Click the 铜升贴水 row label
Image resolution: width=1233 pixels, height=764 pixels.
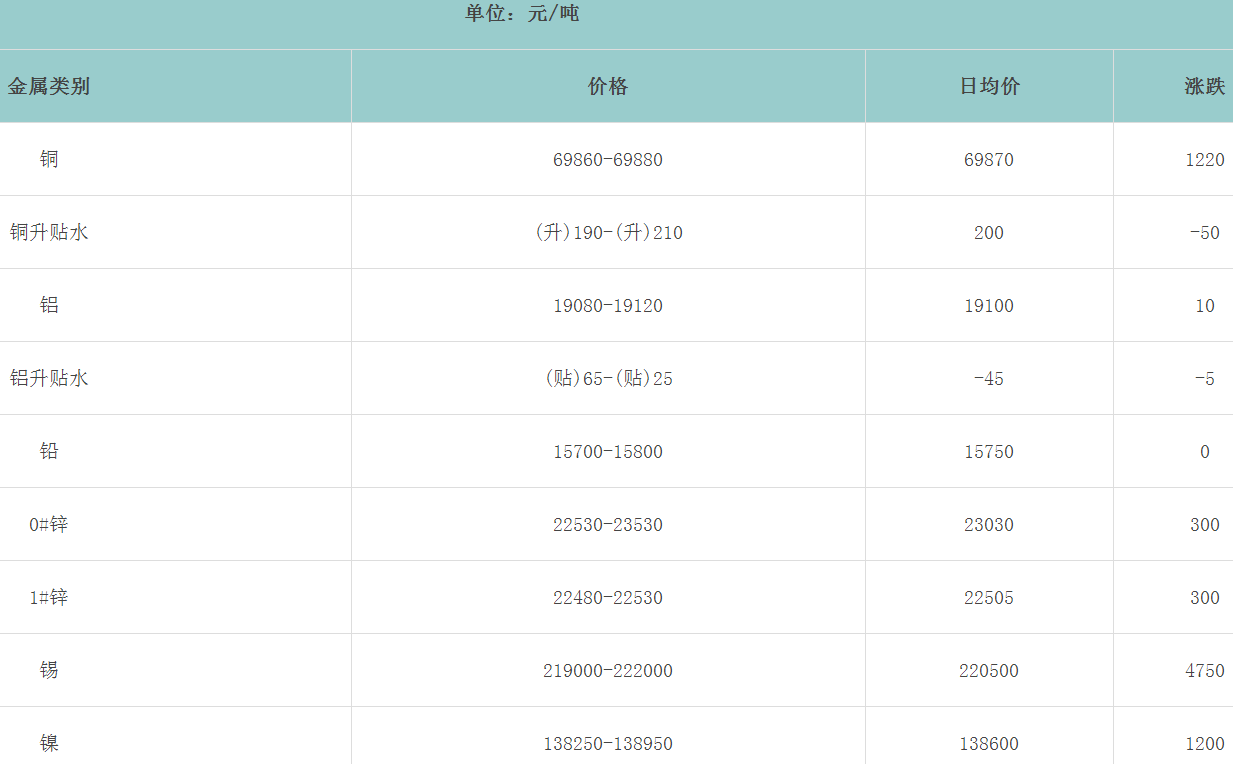[49, 232]
